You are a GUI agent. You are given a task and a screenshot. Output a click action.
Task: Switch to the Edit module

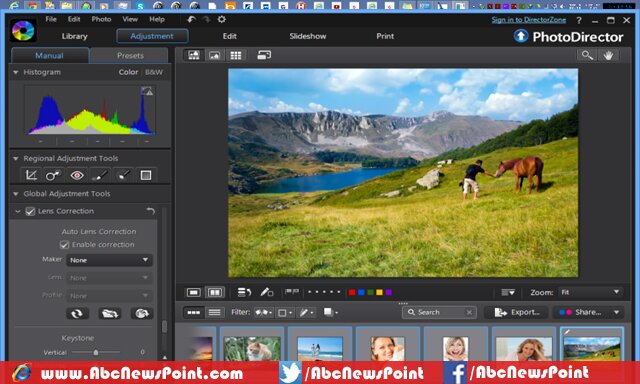pyautogui.click(x=229, y=36)
